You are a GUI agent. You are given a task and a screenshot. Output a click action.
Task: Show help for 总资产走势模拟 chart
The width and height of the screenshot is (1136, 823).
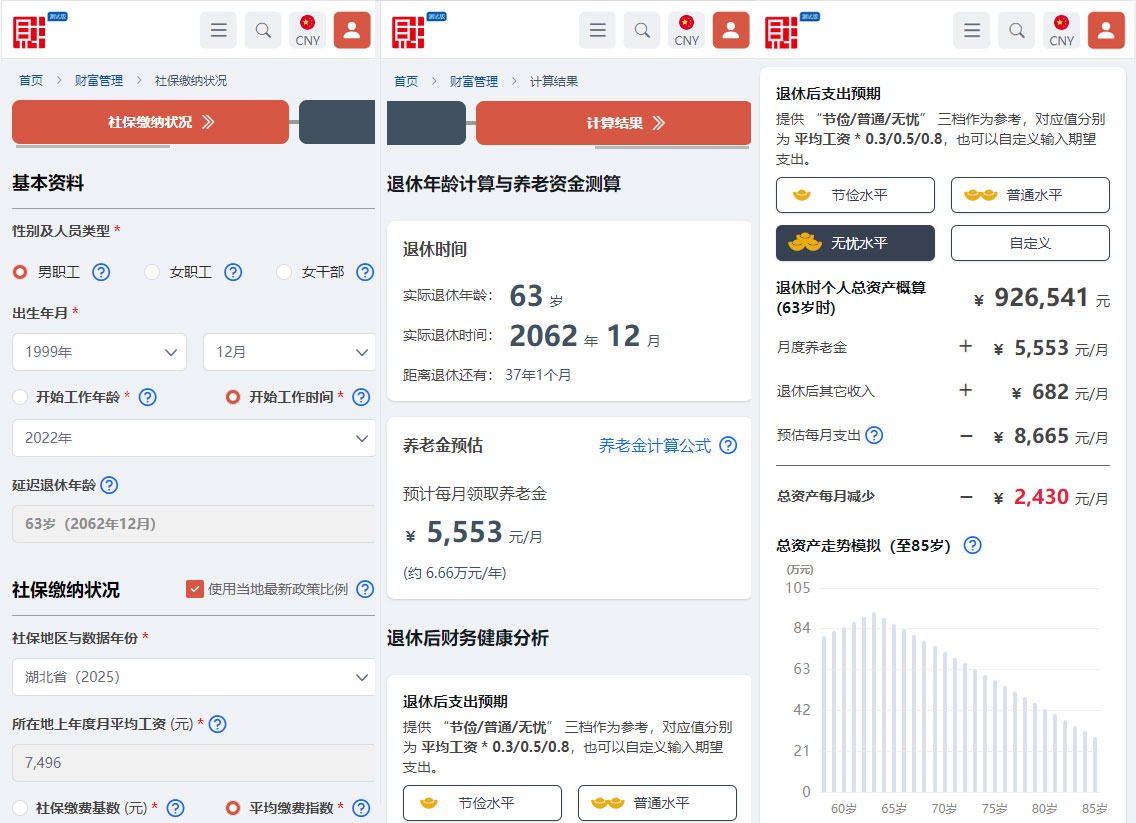click(x=972, y=545)
